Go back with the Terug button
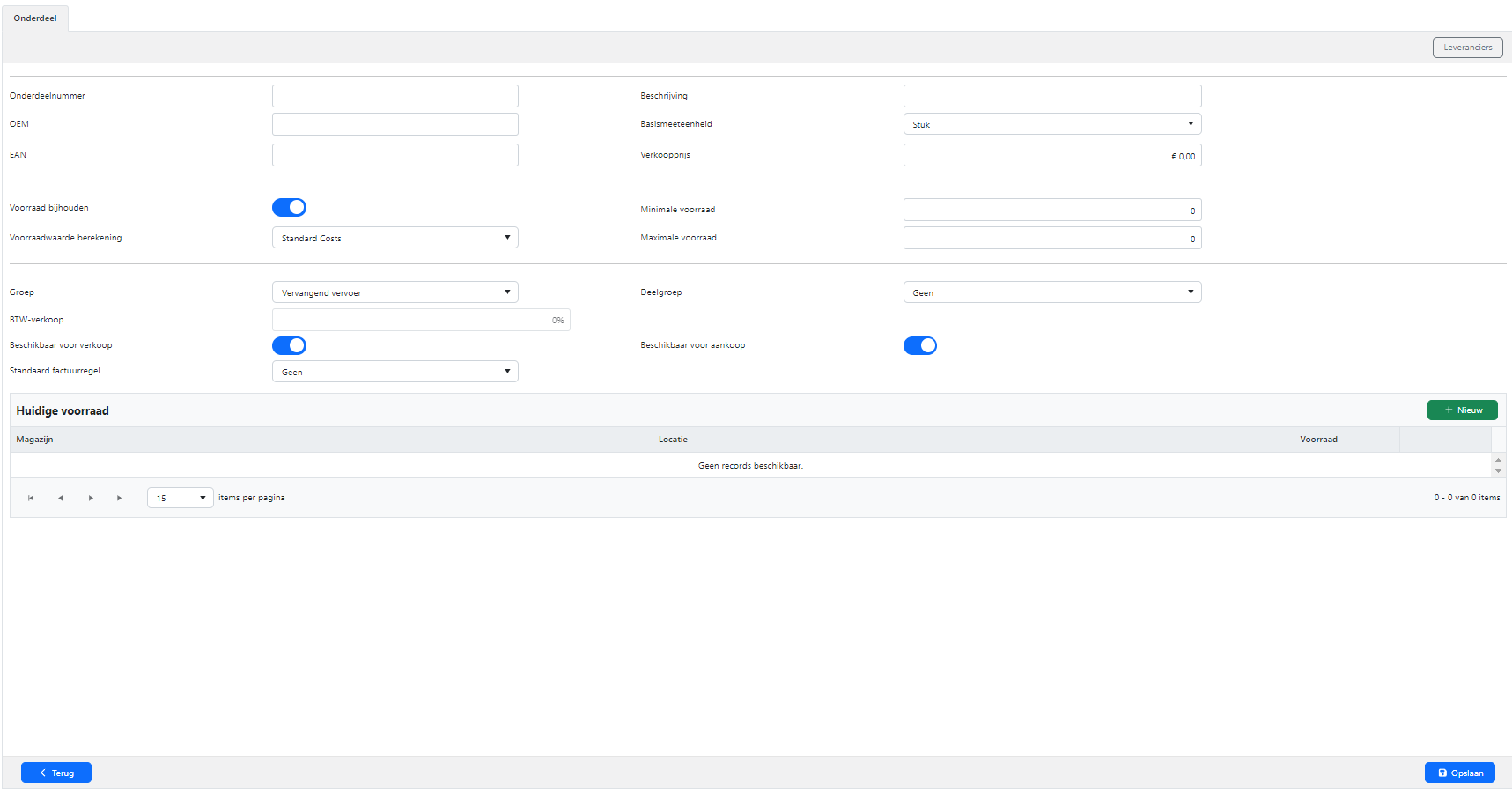Image resolution: width=1512 pixels, height=791 pixels. [x=56, y=773]
